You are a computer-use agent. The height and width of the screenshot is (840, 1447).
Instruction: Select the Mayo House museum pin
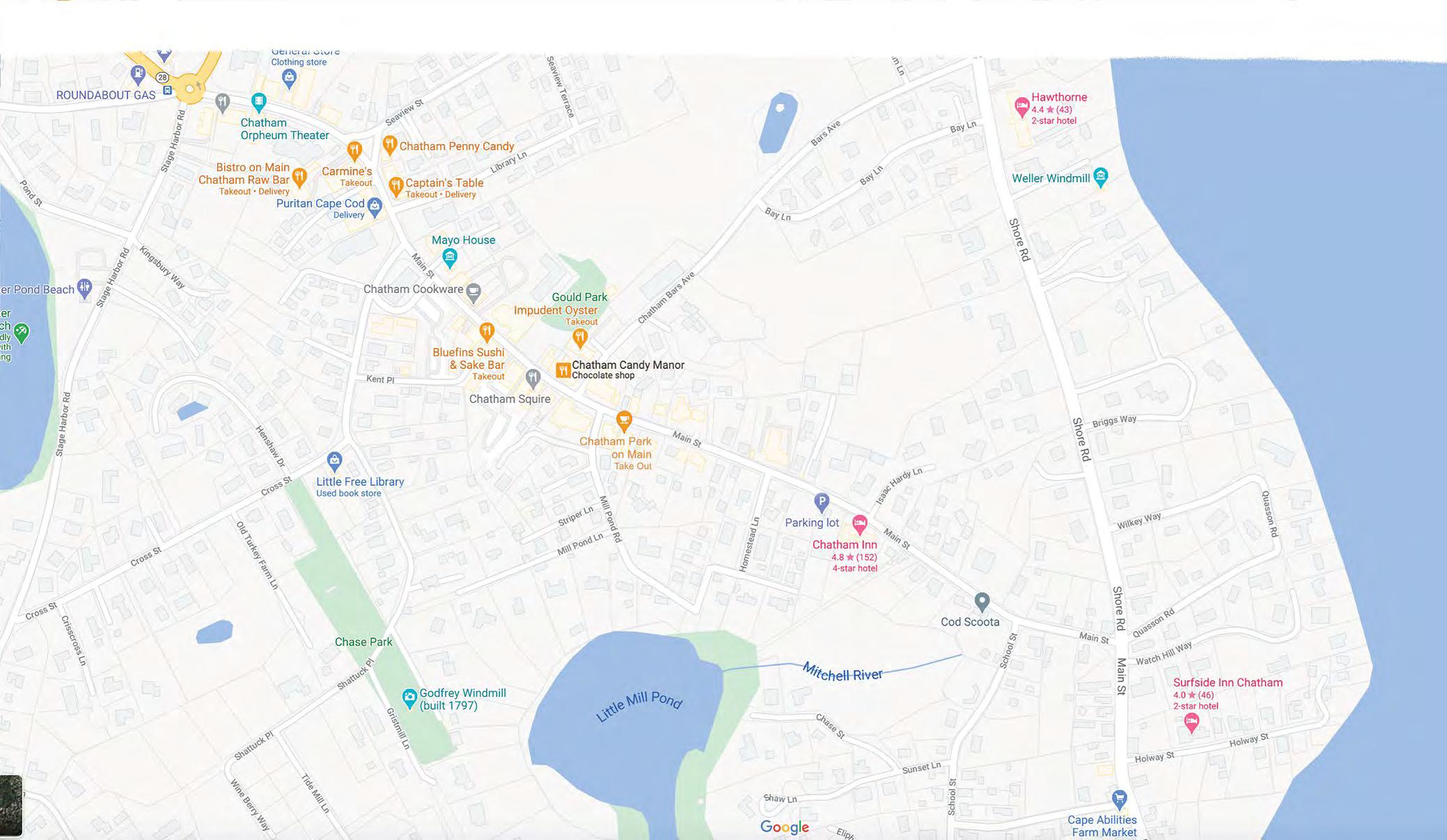(450, 257)
